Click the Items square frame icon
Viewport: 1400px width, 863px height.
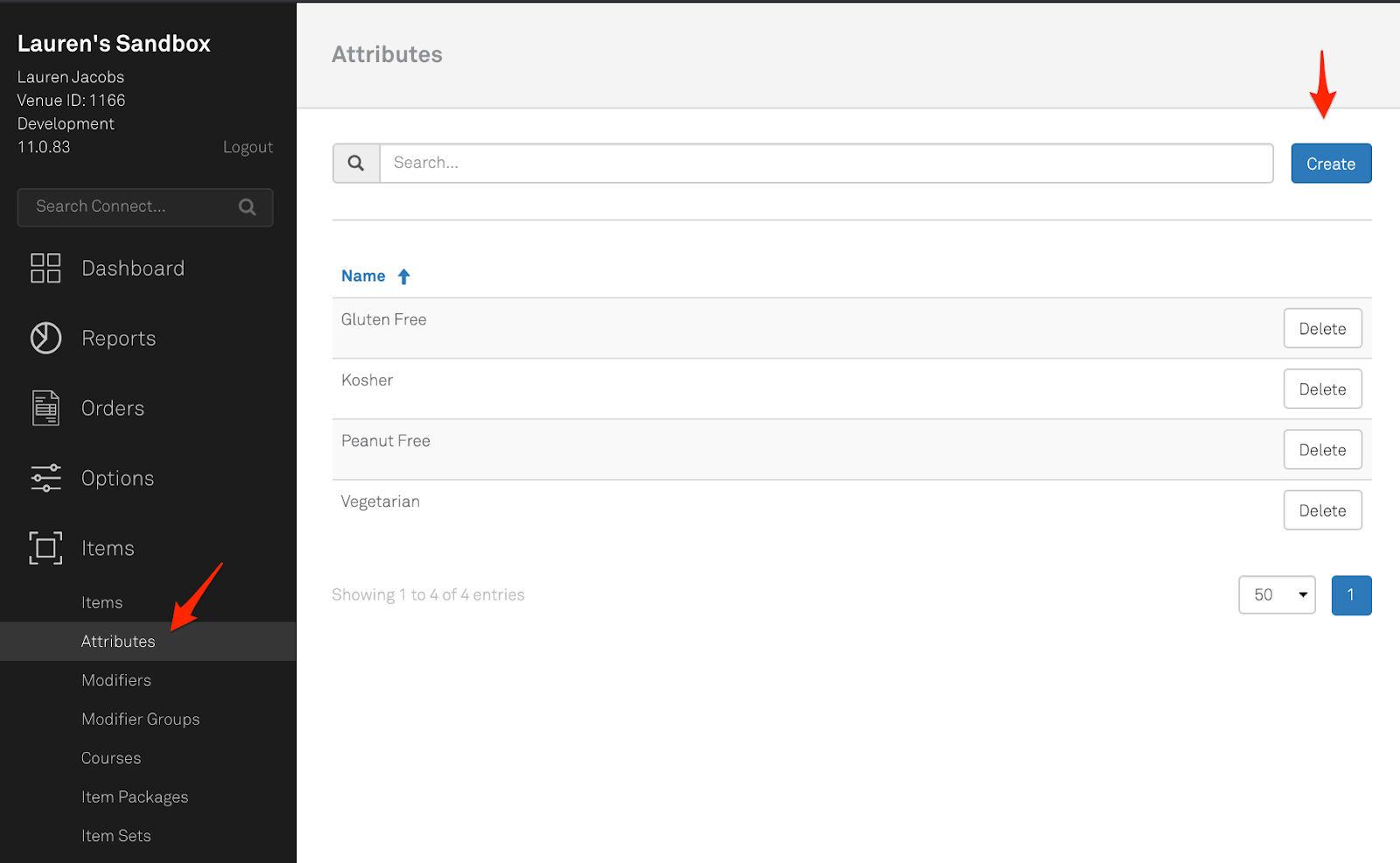(45, 548)
